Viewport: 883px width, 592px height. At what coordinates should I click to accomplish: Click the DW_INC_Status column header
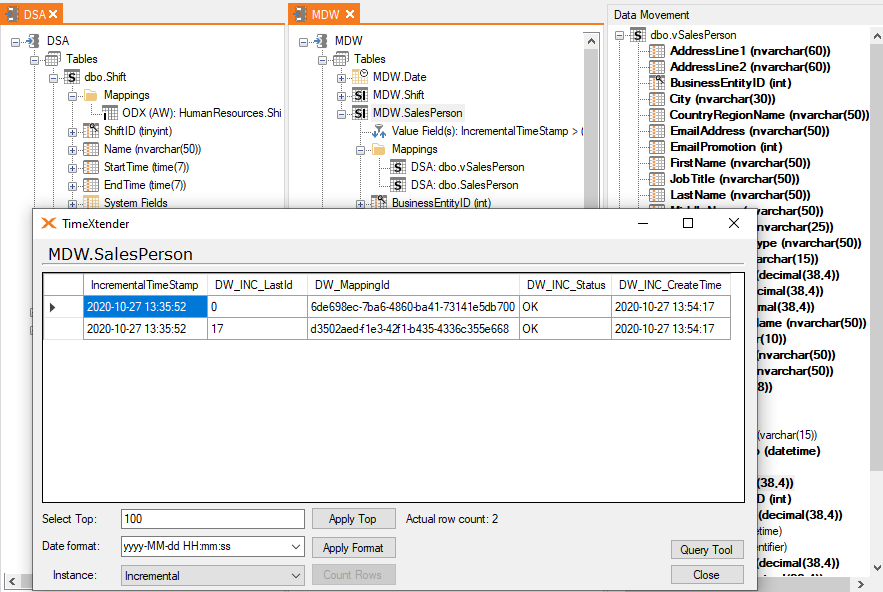[x=565, y=285]
